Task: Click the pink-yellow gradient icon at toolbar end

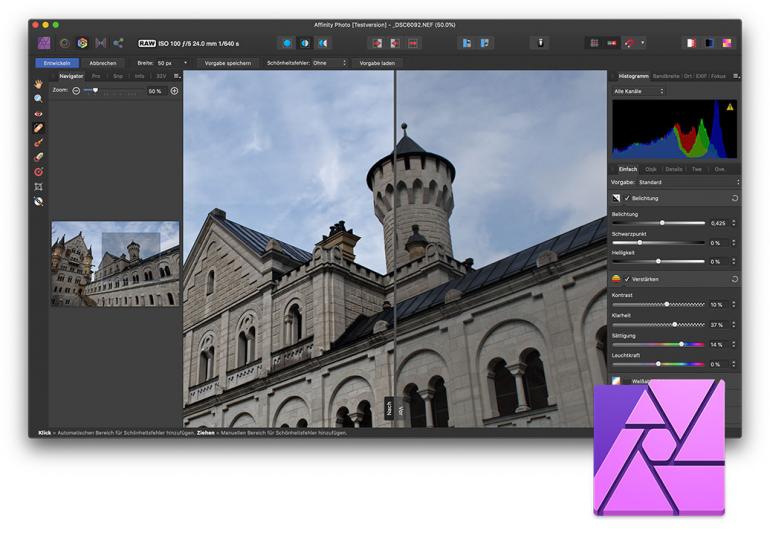Action: pyautogui.click(x=726, y=43)
